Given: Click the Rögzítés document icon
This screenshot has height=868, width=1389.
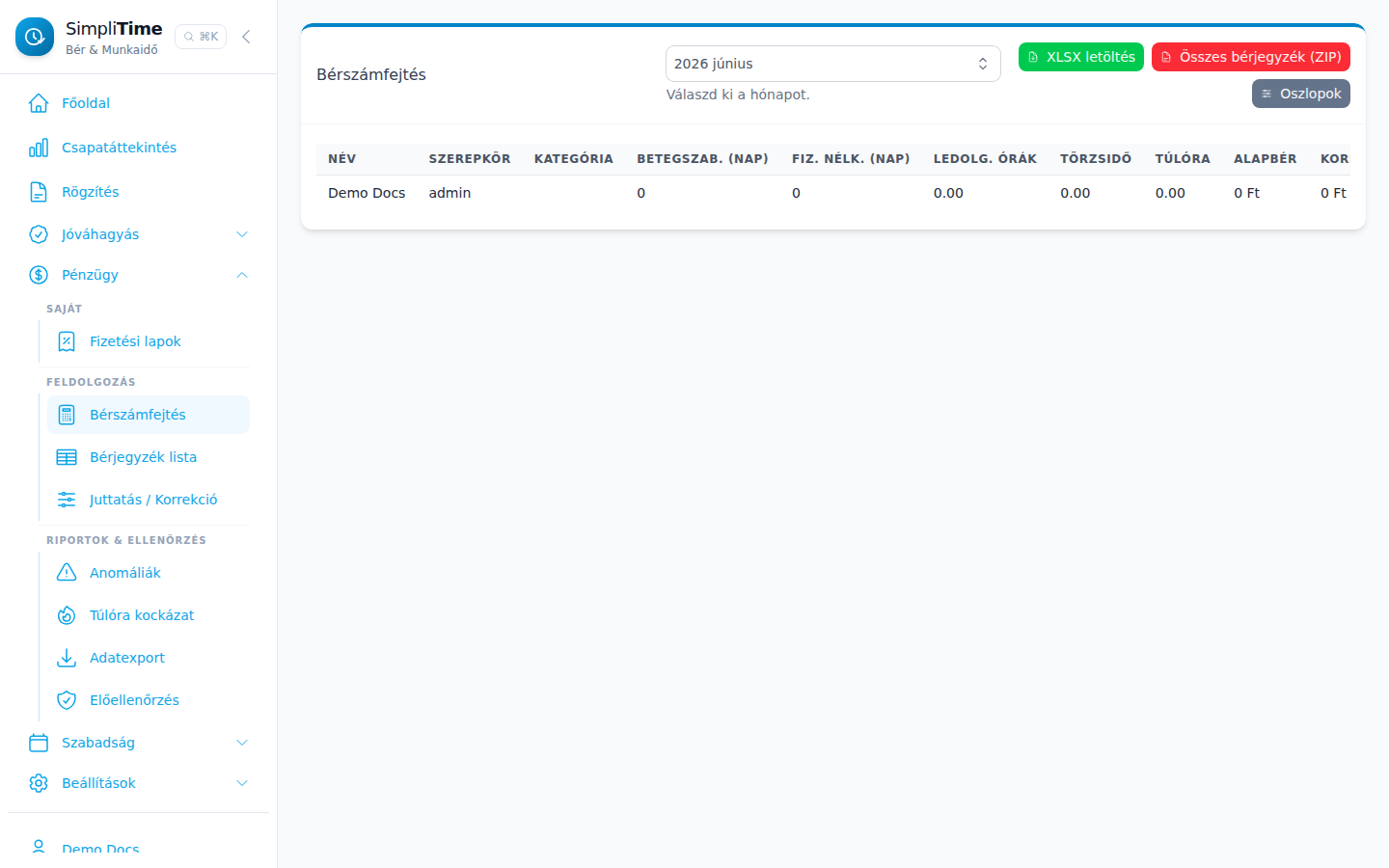Looking at the screenshot, I should 39,192.
